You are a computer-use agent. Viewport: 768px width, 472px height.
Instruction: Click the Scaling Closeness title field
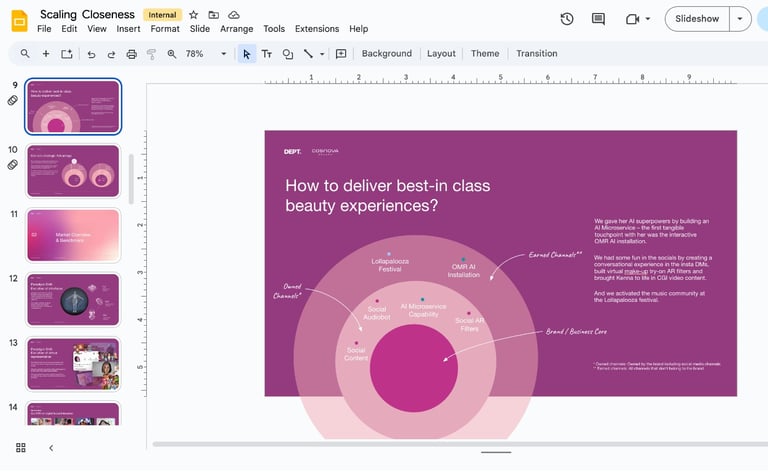pos(87,15)
